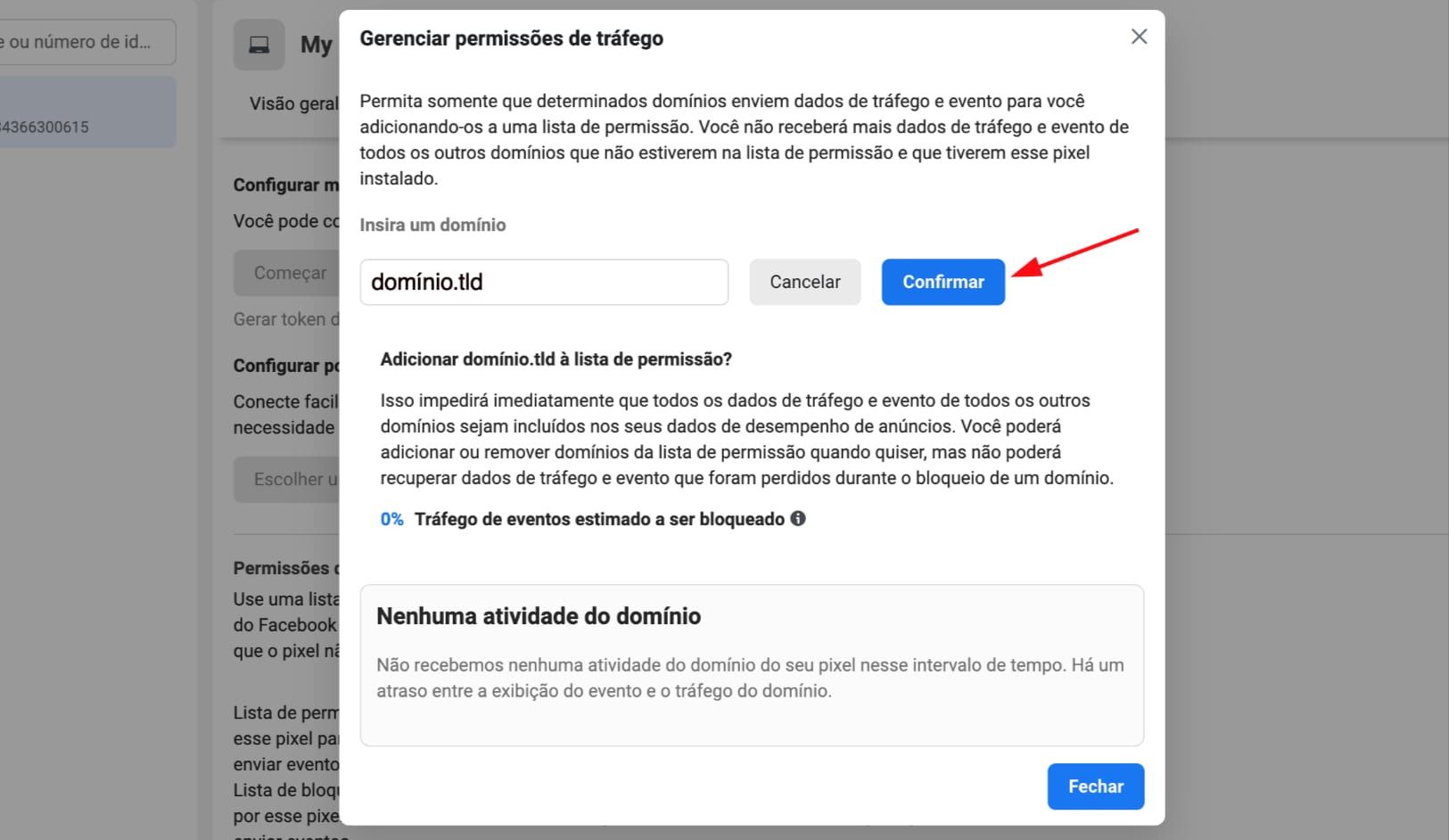Focus the domínio.tld domain input field
This screenshot has height=840, width=1449.
coord(544,282)
